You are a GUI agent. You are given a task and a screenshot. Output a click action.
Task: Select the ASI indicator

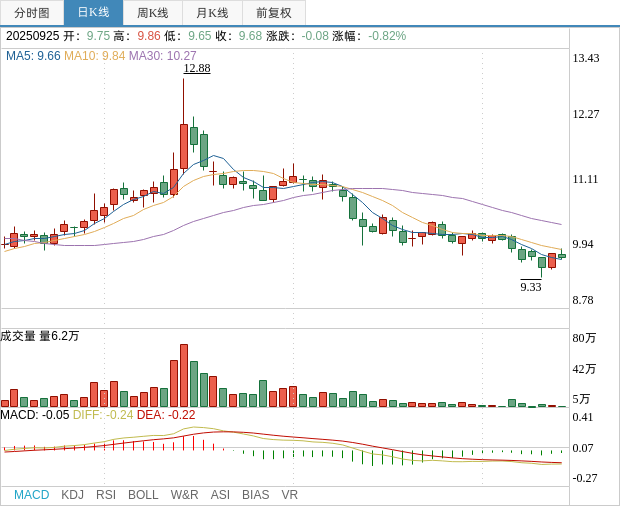220,495
